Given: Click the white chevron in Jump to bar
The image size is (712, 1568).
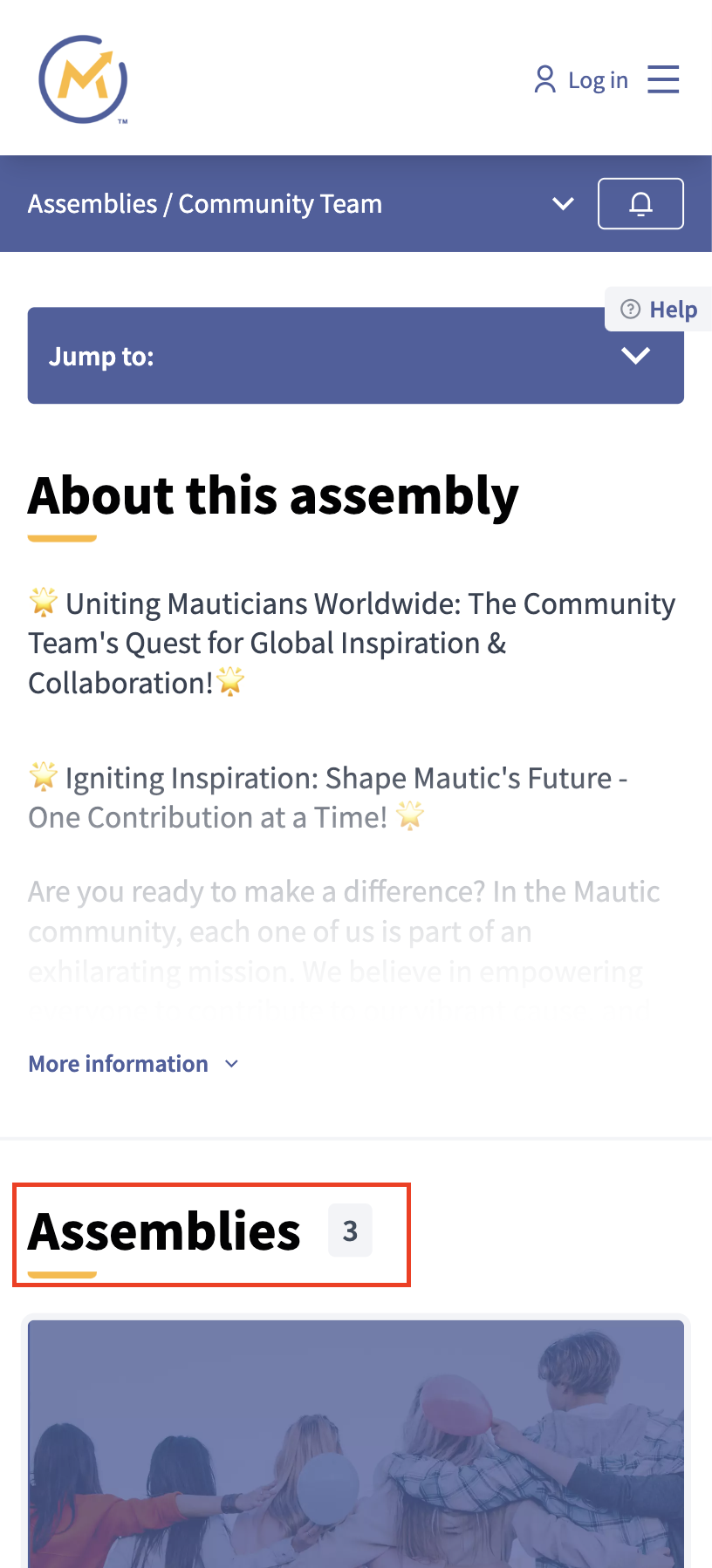Looking at the screenshot, I should coord(635,356).
